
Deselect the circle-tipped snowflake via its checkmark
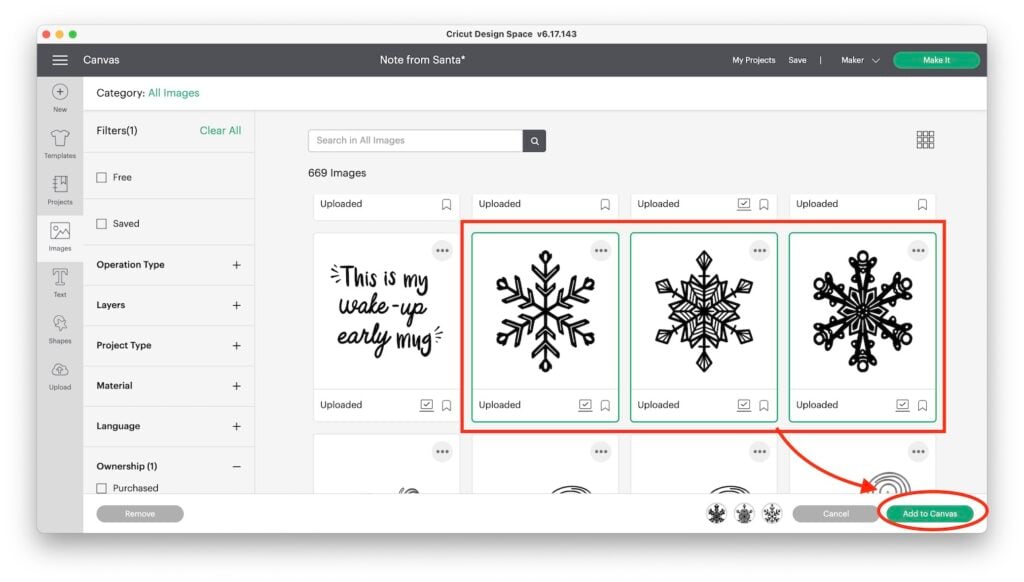tap(903, 405)
